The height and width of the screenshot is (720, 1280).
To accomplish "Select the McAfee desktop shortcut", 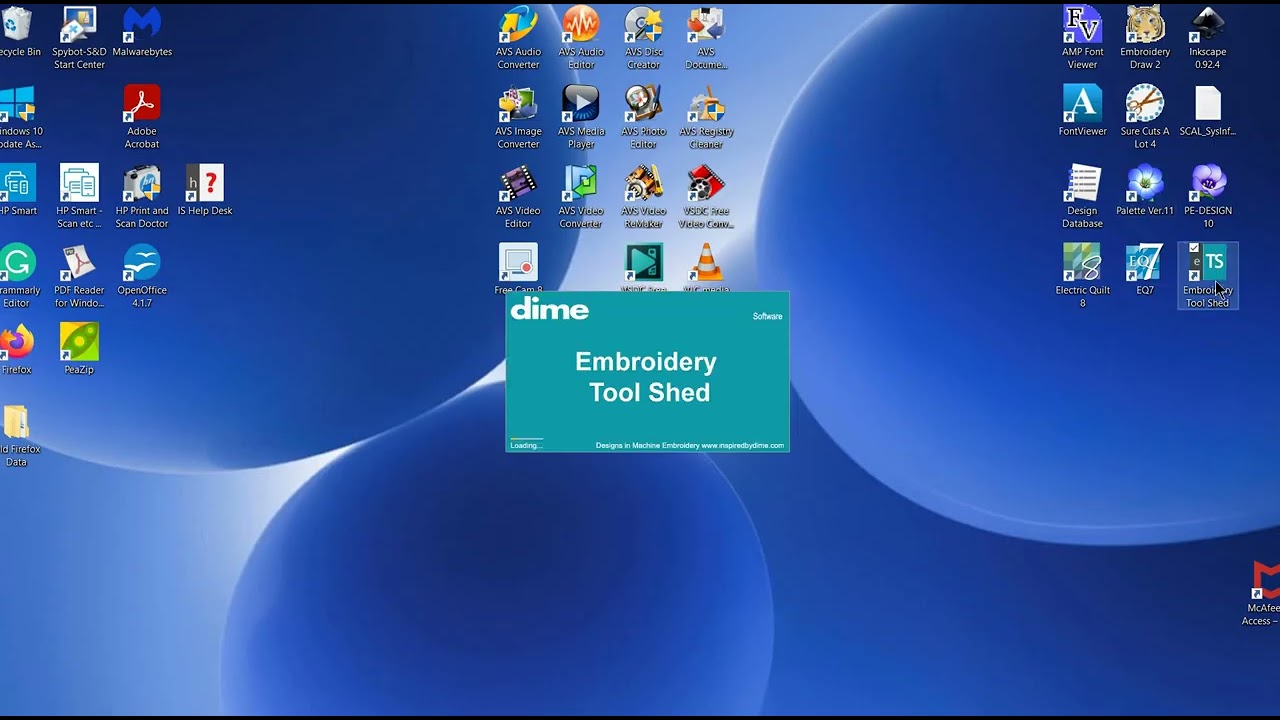I will pyautogui.click(x=1262, y=594).
